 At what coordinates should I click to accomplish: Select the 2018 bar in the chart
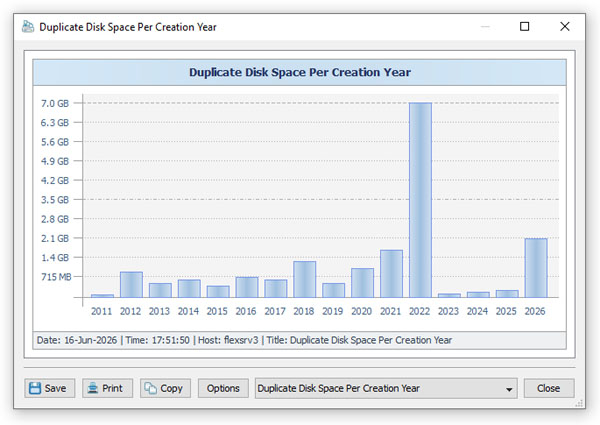click(x=305, y=279)
